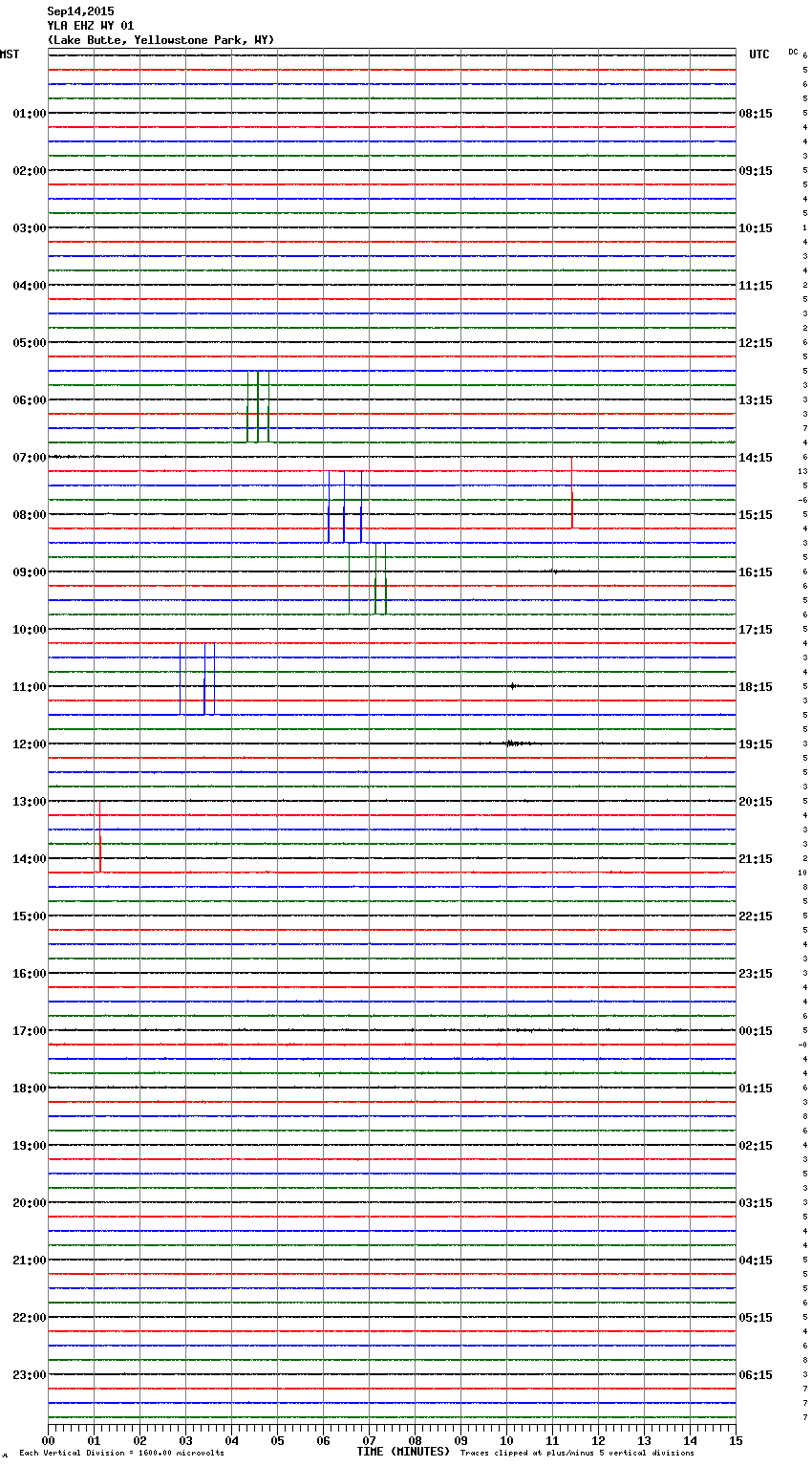Click minute 06 on the time axis
Screen dimensions: 812x1466
pos(323,1440)
